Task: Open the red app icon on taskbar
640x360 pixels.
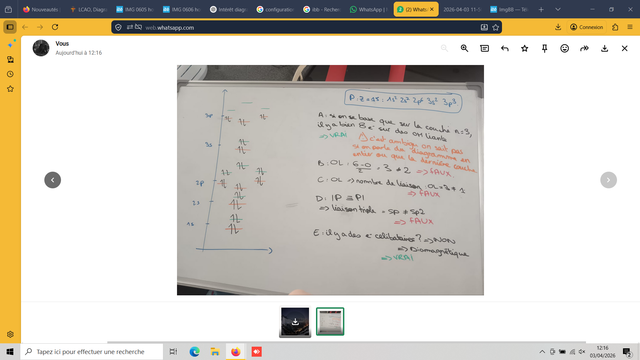Action: (256, 351)
